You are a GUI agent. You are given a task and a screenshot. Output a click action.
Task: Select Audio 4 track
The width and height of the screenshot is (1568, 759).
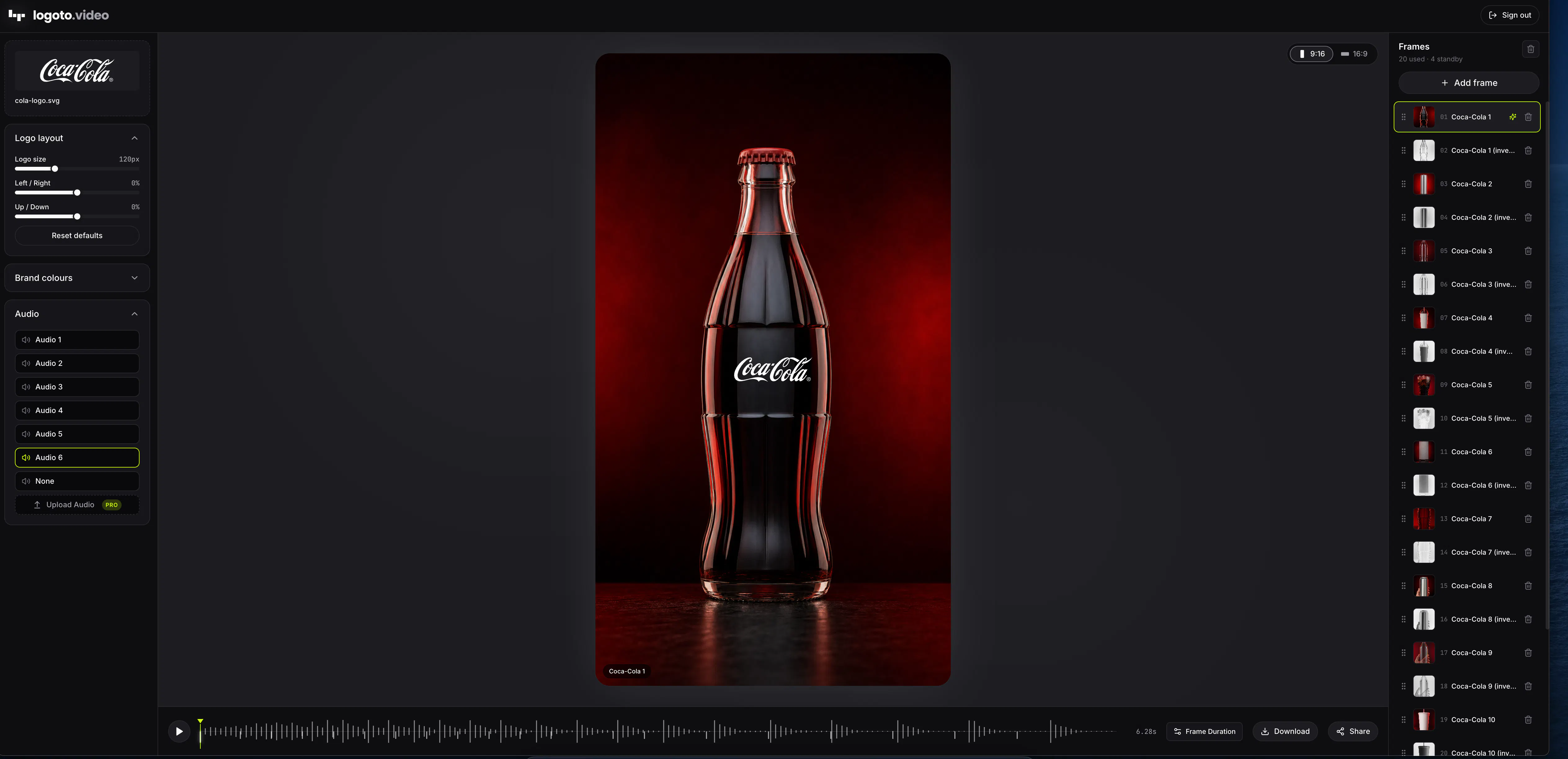point(77,410)
